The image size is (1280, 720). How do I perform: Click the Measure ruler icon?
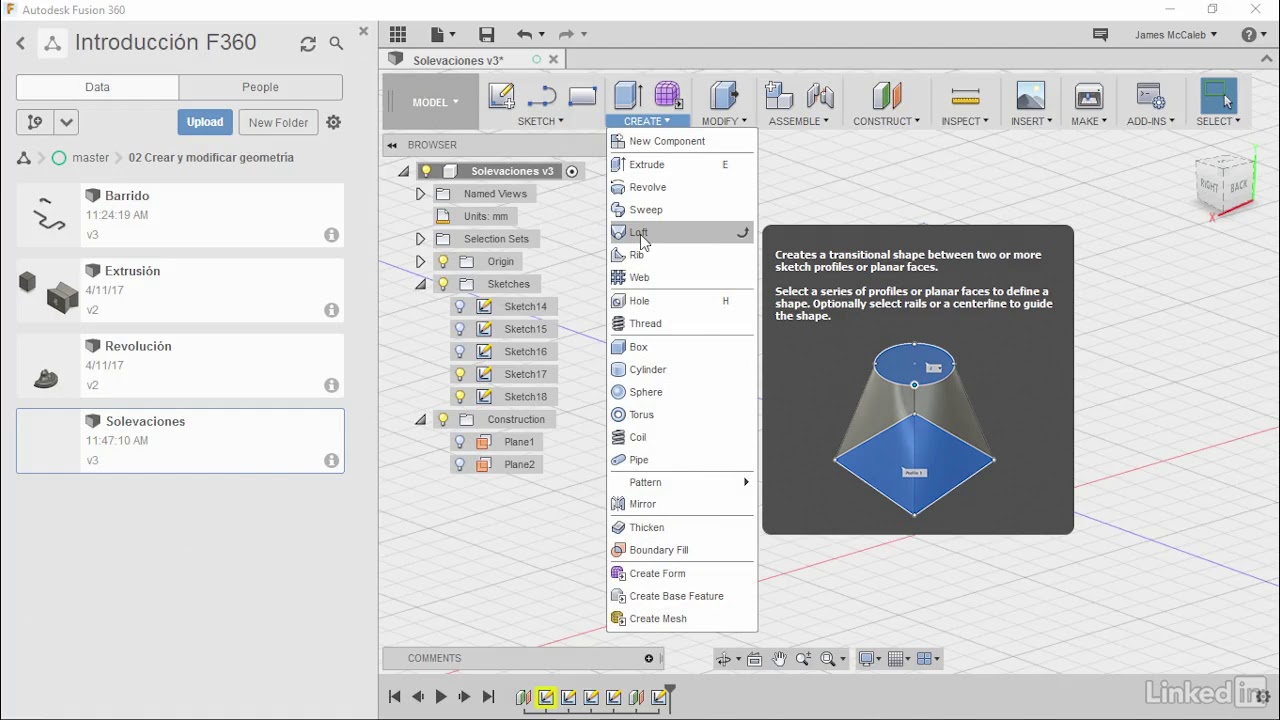click(x=965, y=96)
